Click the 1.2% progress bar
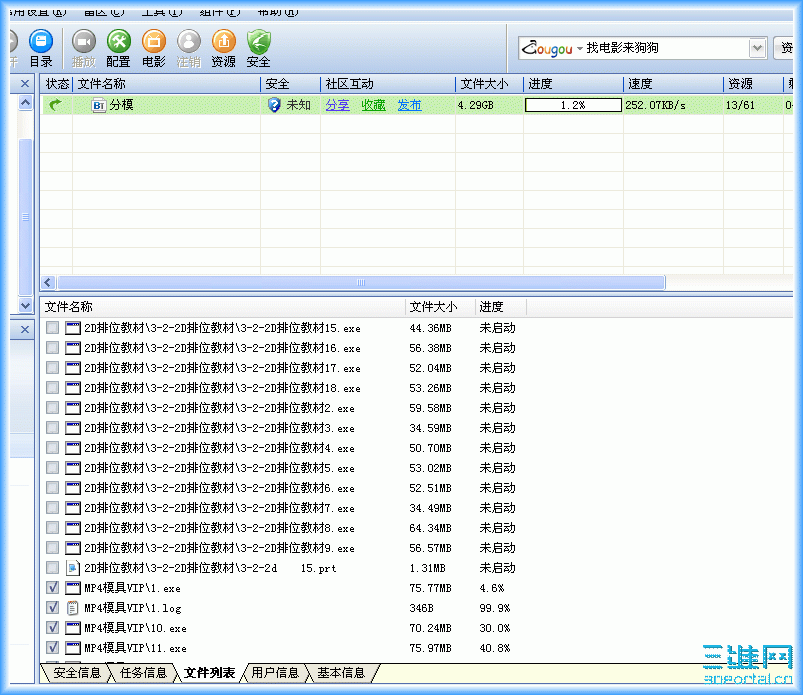Screen dimensions: 803x695 (x=573, y=105)
